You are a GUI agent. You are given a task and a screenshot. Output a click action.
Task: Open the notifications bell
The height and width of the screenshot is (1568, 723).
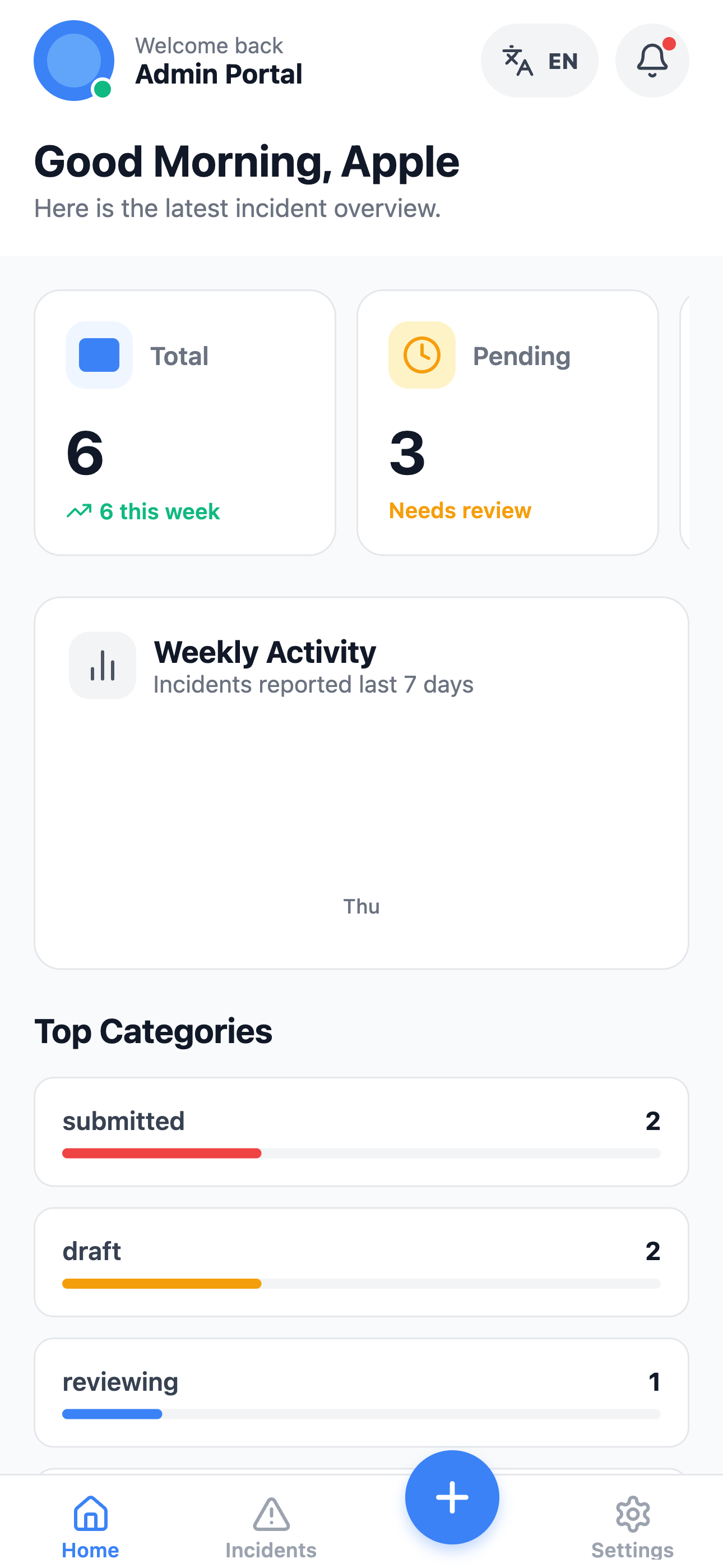pos(652,60)
